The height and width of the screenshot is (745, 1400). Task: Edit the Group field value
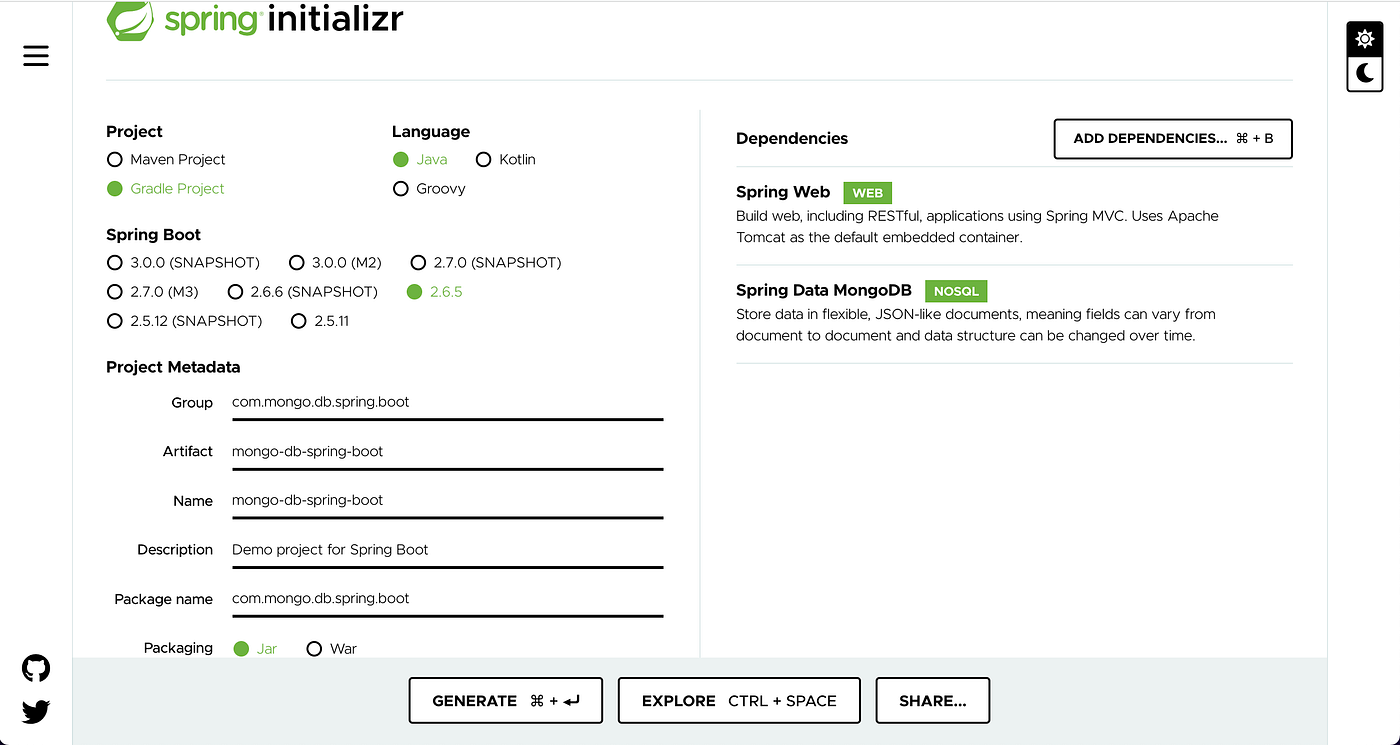coord(447,402)
